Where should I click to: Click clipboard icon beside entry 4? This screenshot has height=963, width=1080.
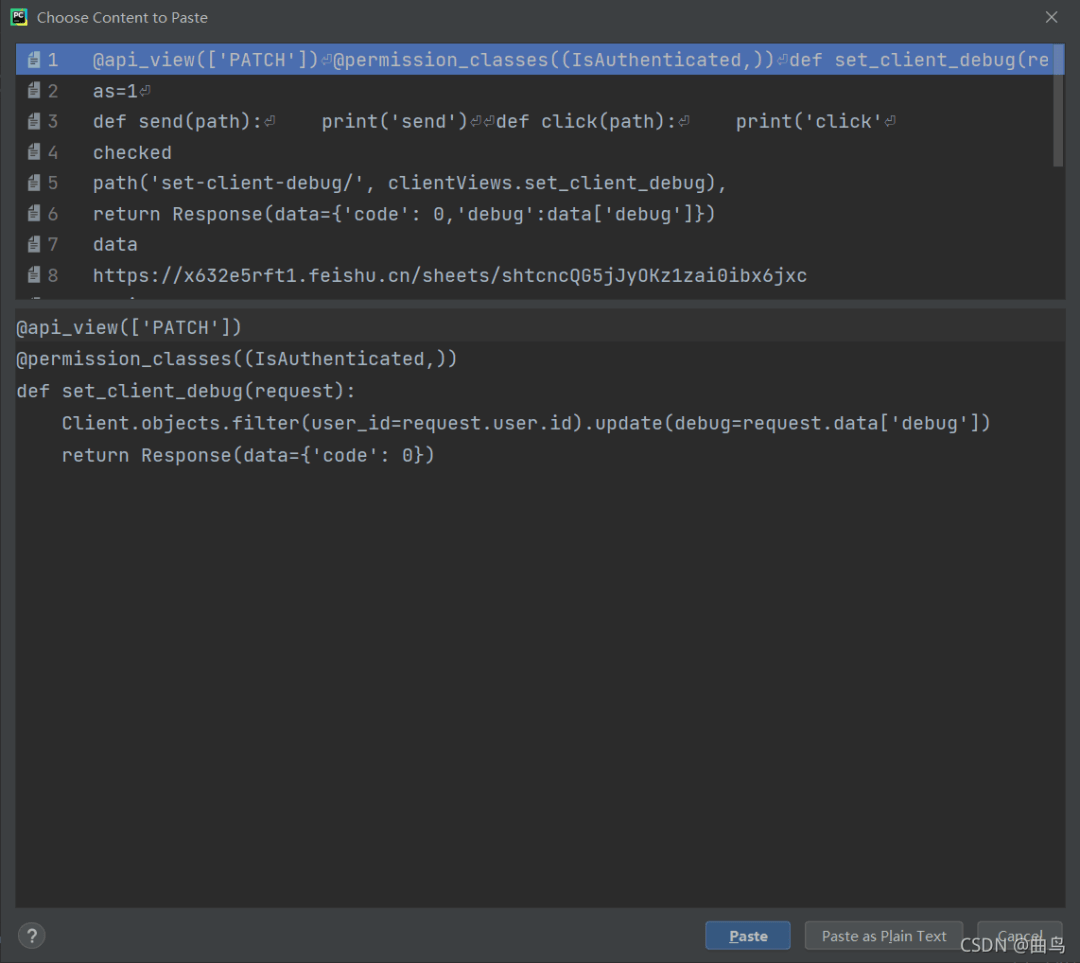point(34,152)
